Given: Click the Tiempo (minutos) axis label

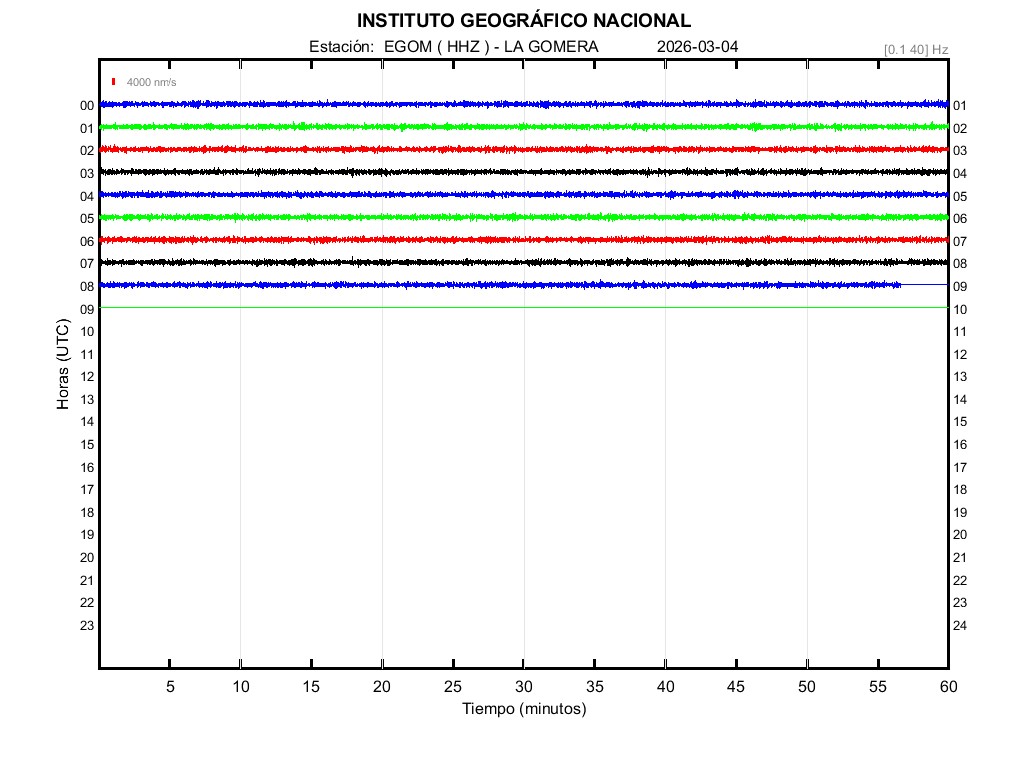Looking at the screenshot, I should point(523,709).
